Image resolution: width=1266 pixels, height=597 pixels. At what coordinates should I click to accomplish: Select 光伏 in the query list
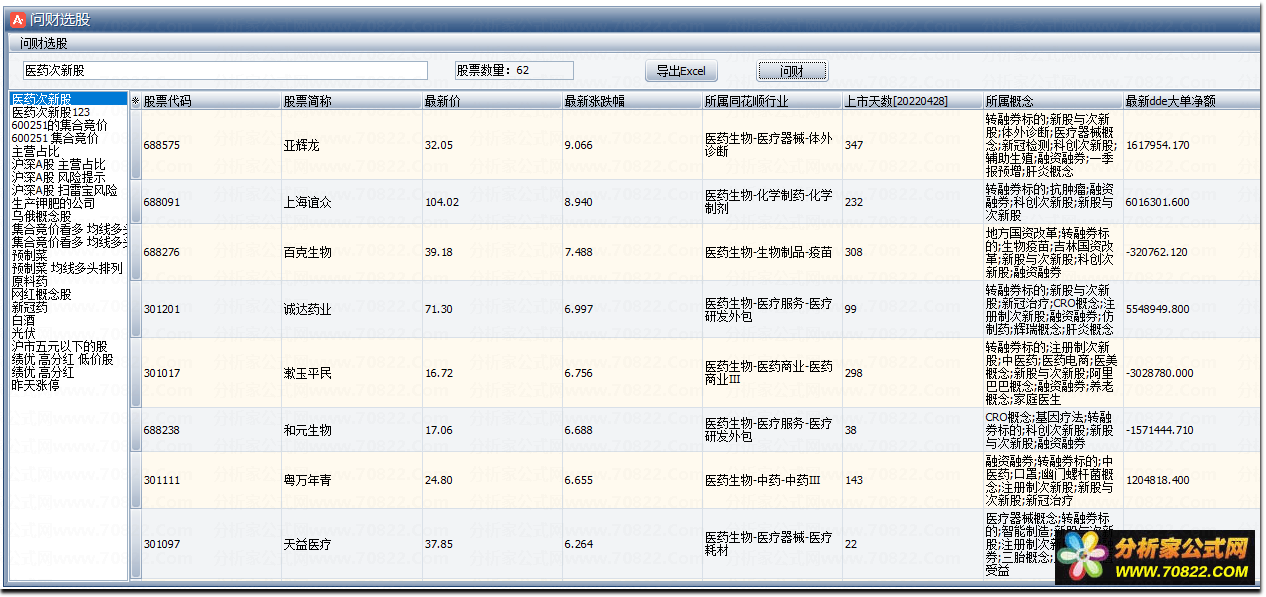tap(23, 333)
